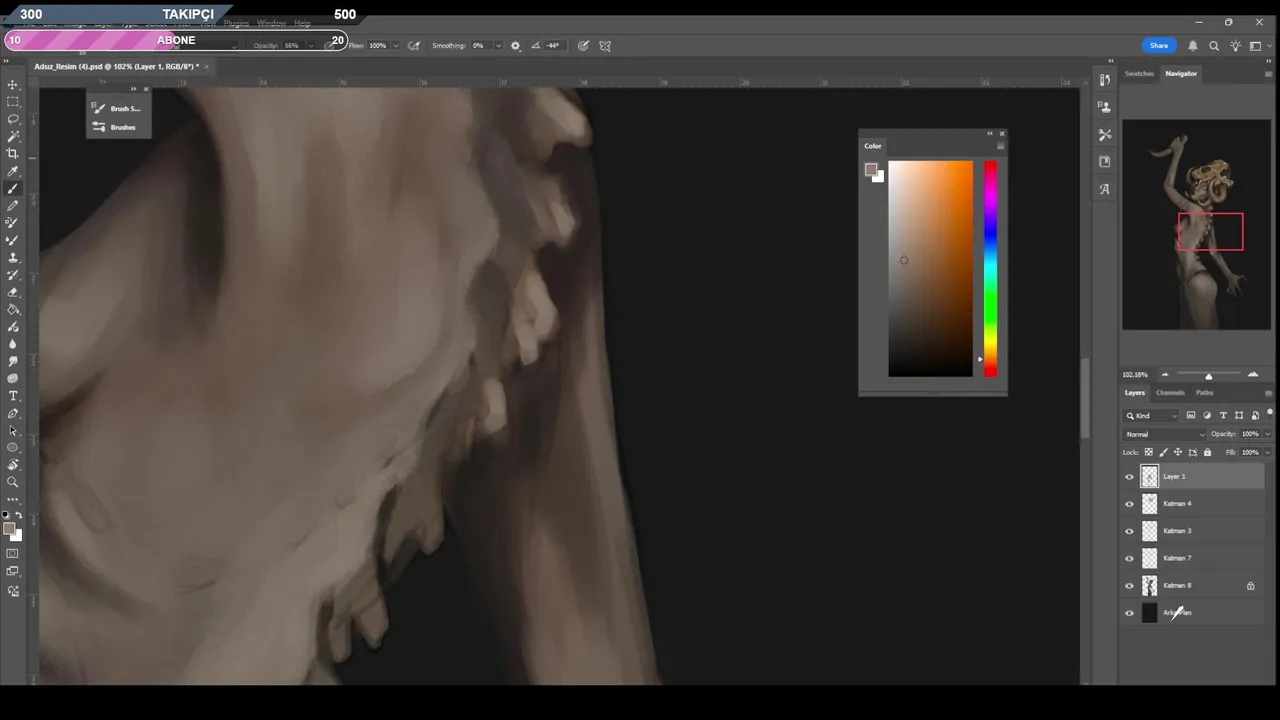Hide Katman 7 layer visibility
The height and width of the screenshot is (720, 1280).
(1130, 559)
